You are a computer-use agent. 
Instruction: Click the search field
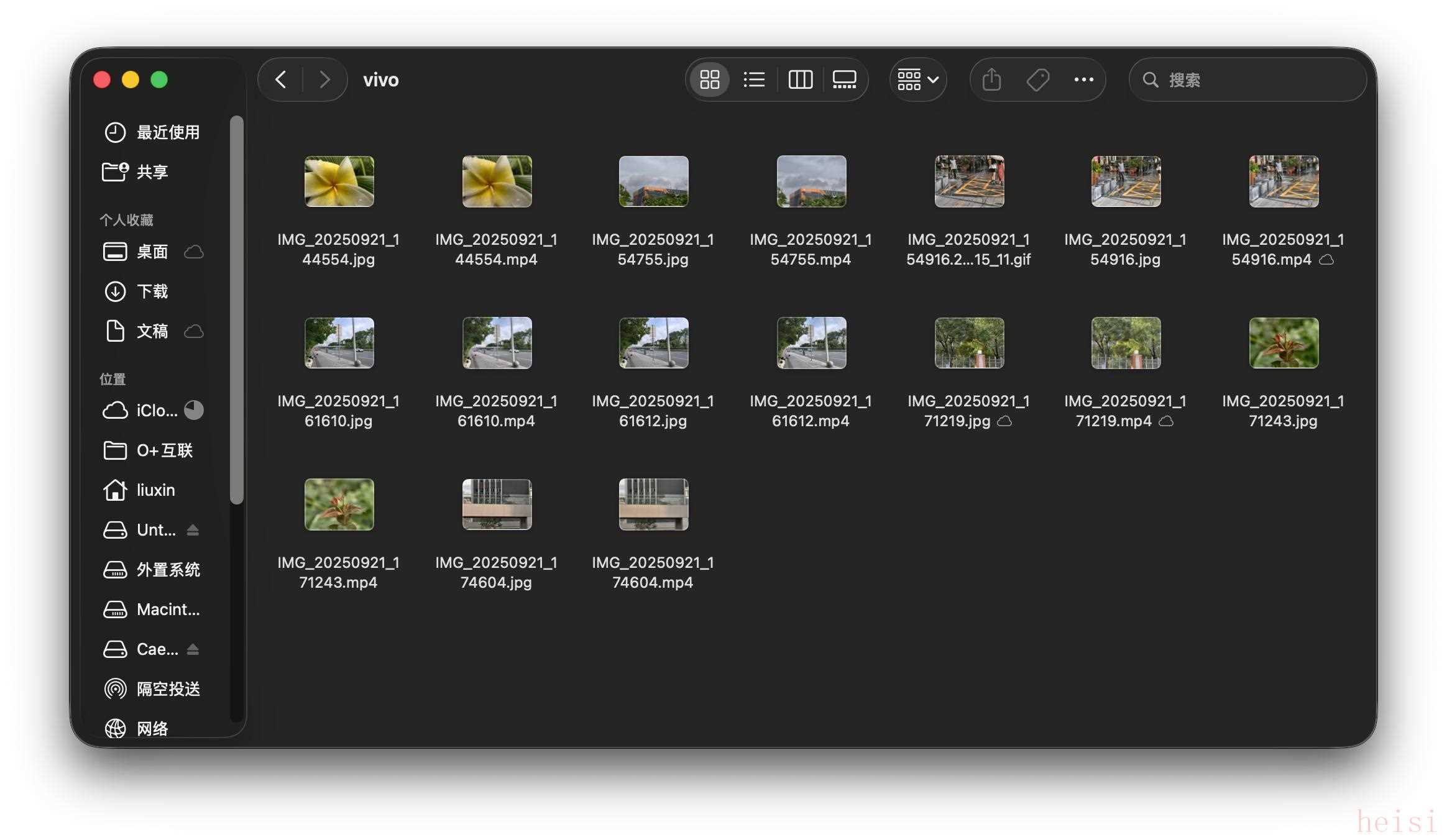(x=1256, y=80)
